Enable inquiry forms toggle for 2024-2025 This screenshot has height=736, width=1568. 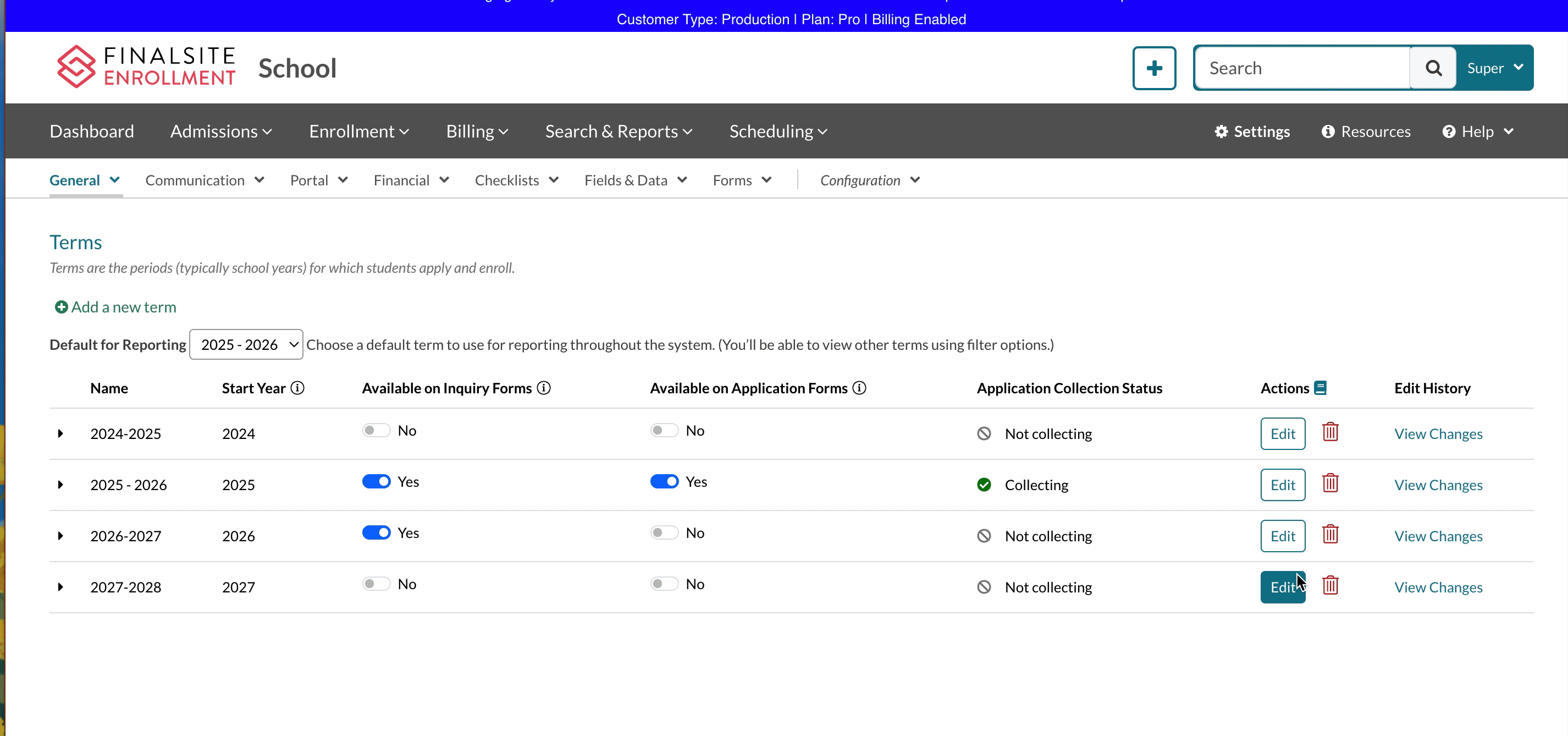tap(376, 431)
